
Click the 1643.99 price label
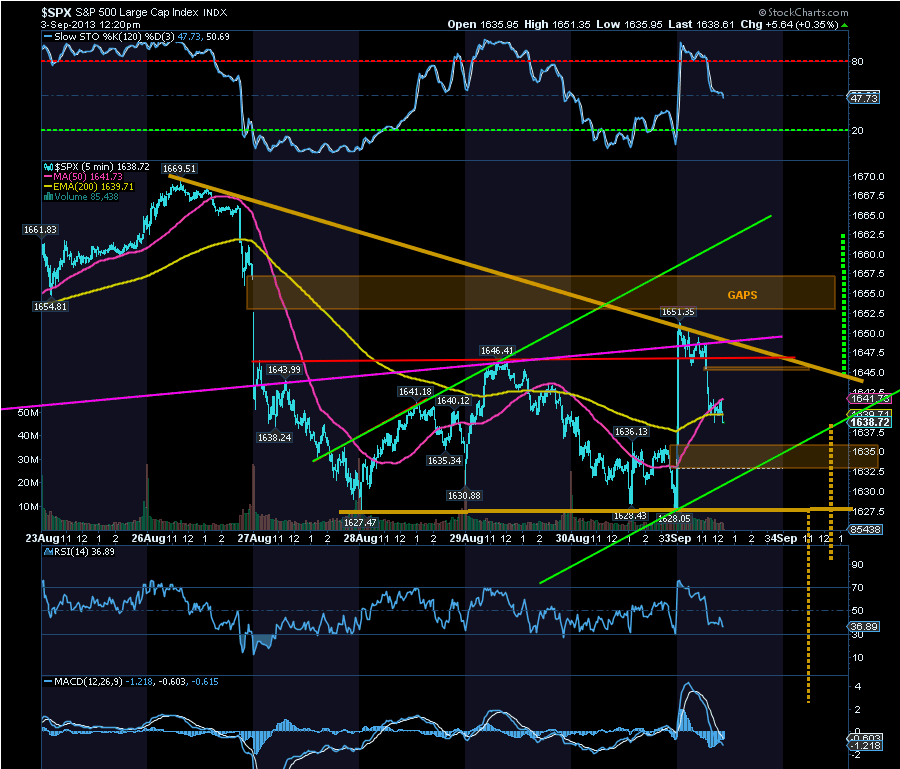point(284,370)
